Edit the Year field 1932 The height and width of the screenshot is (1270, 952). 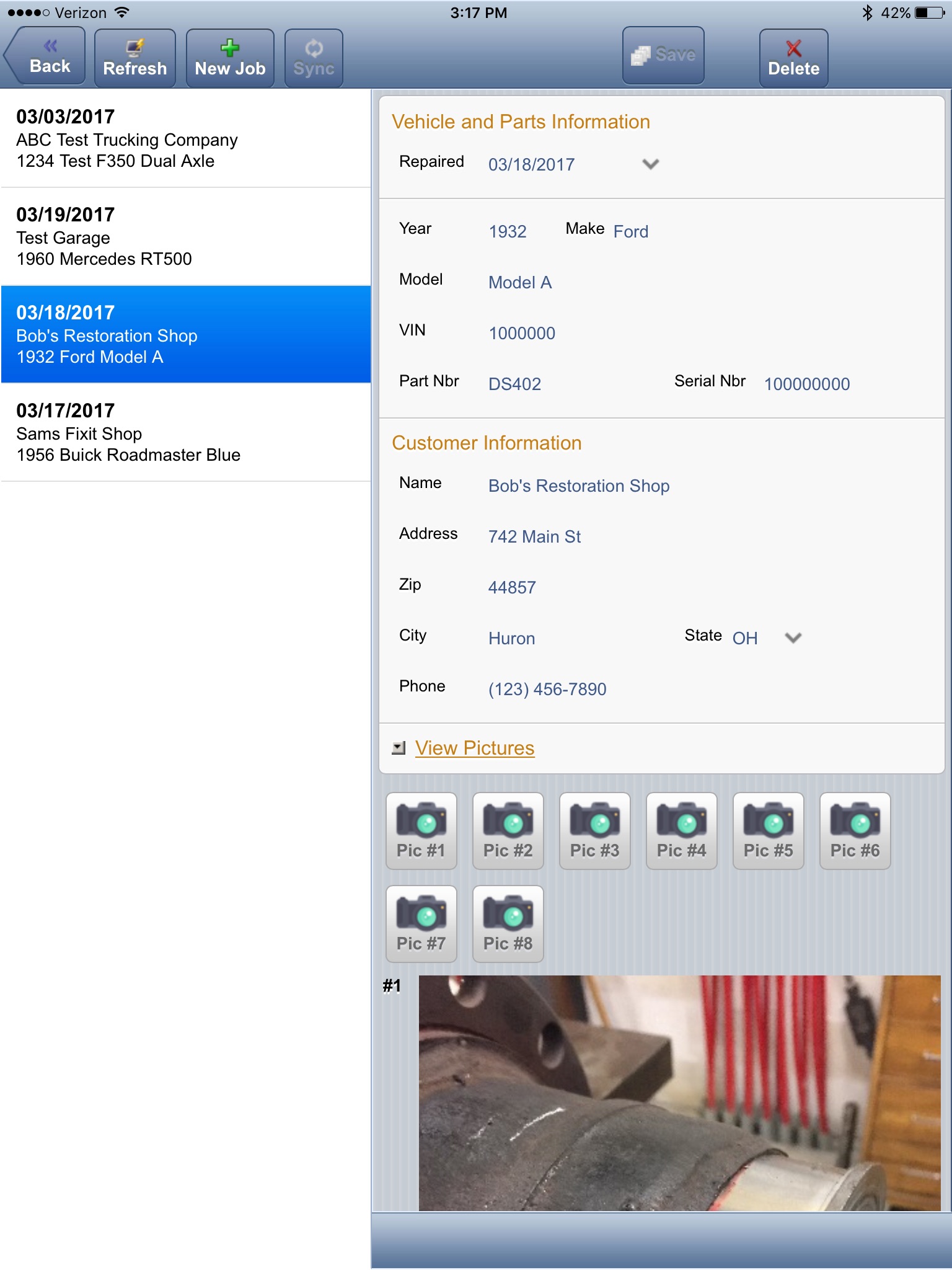click(x=508, y=231)
